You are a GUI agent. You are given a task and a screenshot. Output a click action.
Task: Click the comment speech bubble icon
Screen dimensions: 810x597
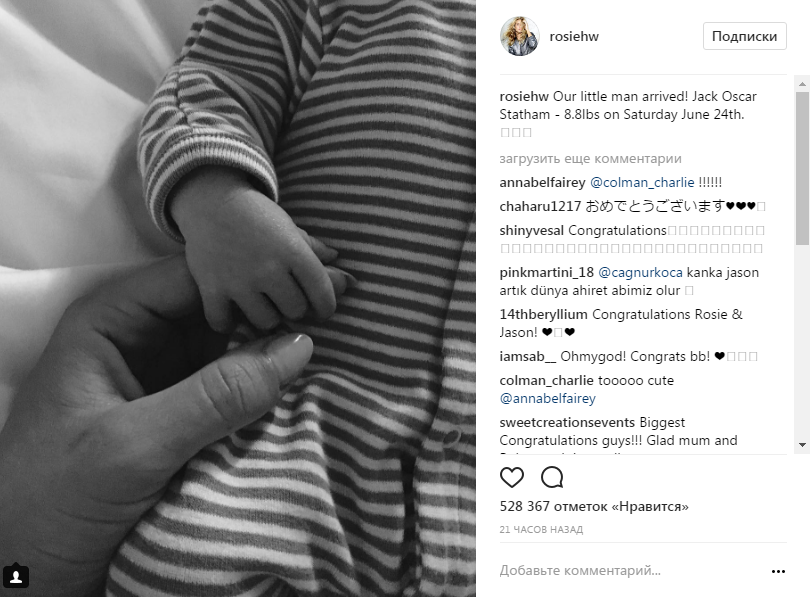click(552, 477)
